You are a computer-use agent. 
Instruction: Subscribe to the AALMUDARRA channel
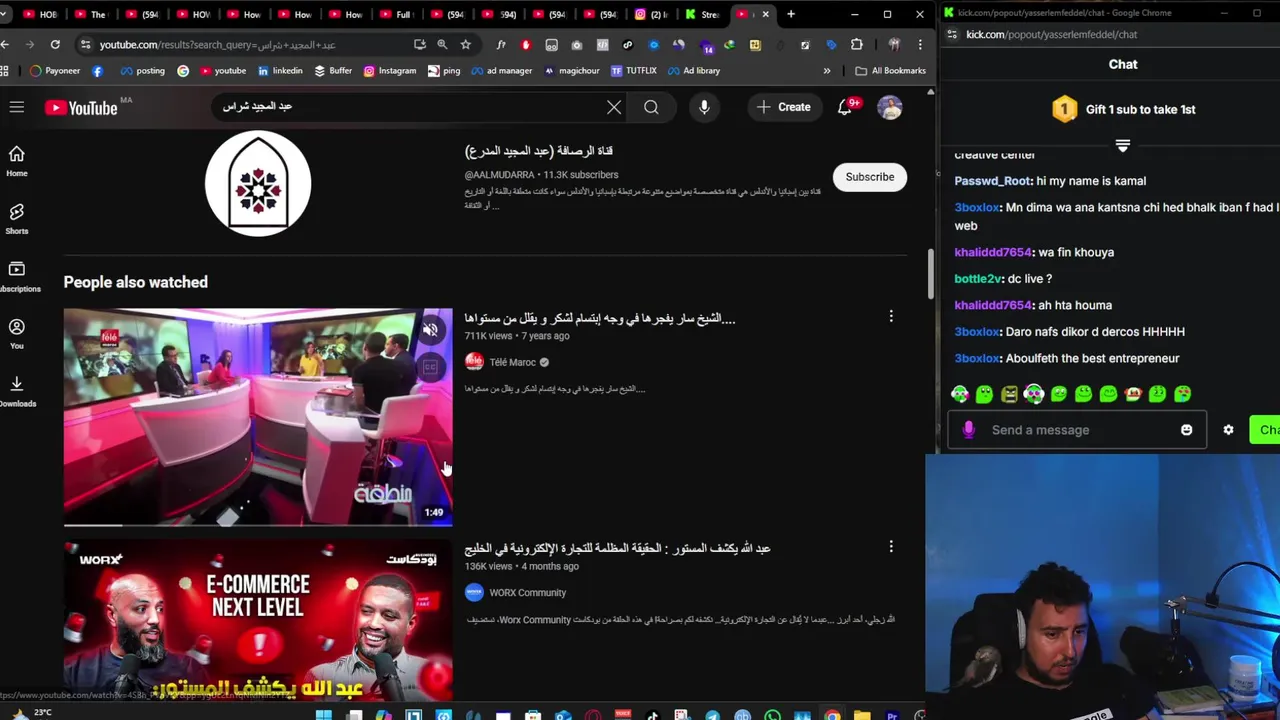[x=870, y=177]
